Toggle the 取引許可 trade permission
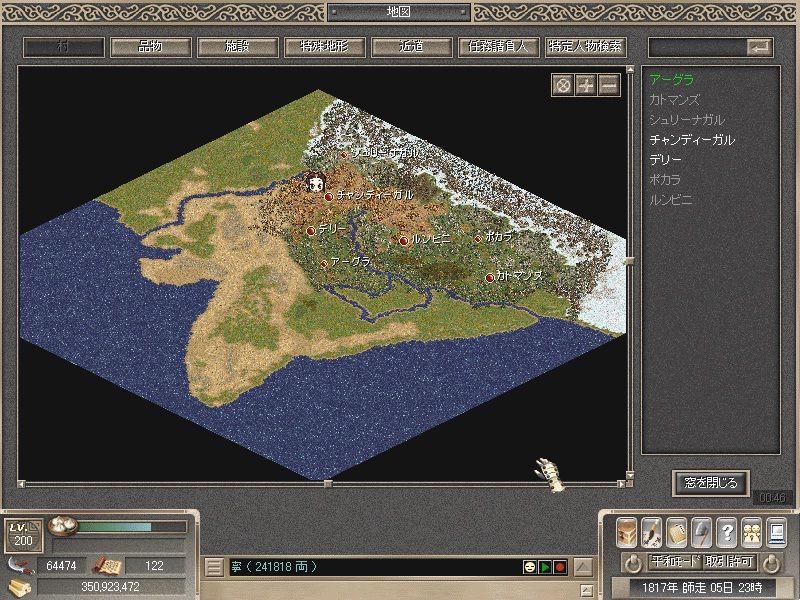 729,562
